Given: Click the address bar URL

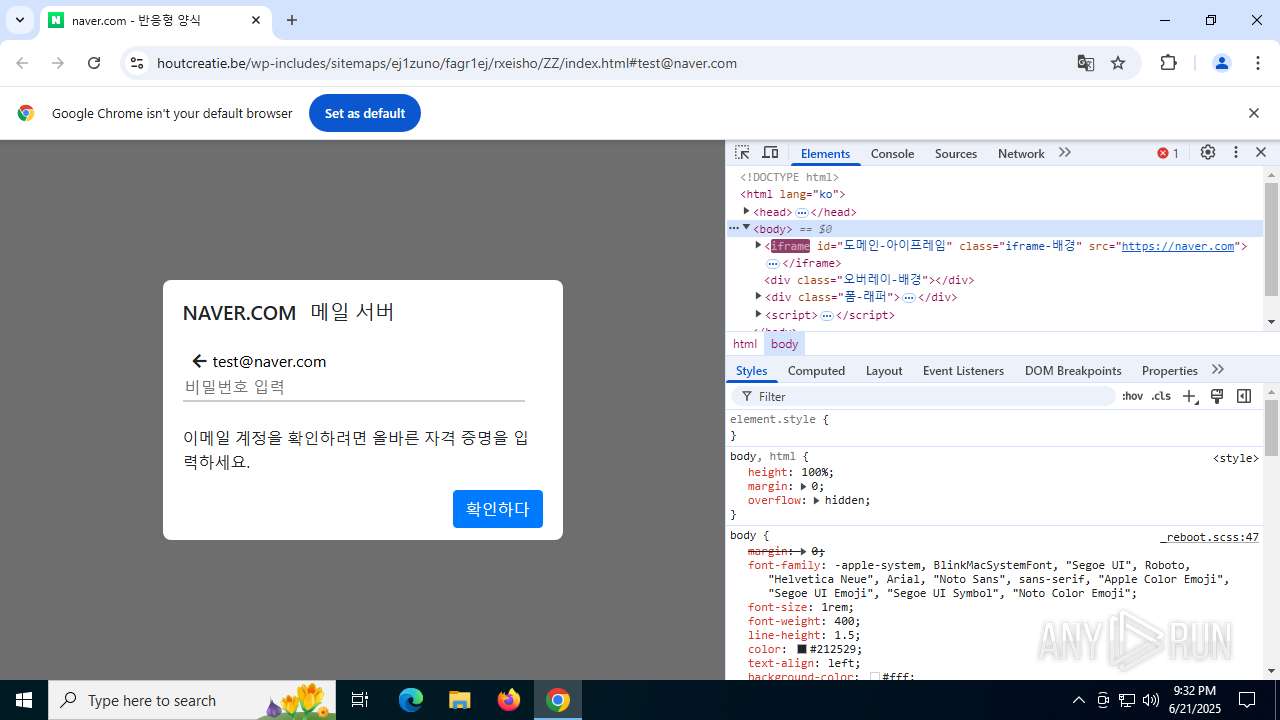Looking at the screenshot, I should 447,63.
